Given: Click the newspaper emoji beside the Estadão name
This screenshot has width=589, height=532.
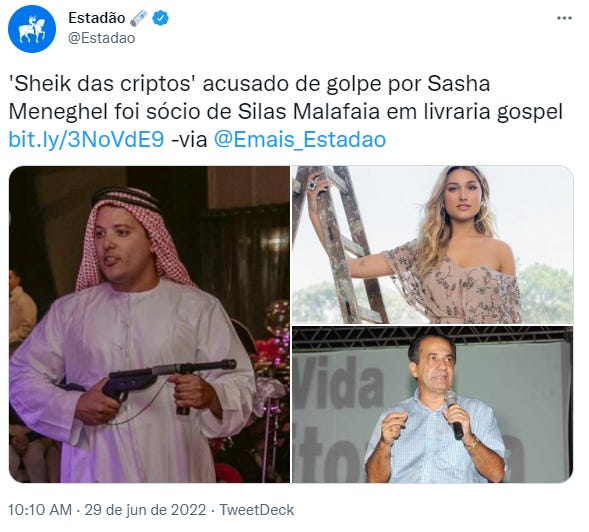Looking at the screenshot, I should (139, 18).
